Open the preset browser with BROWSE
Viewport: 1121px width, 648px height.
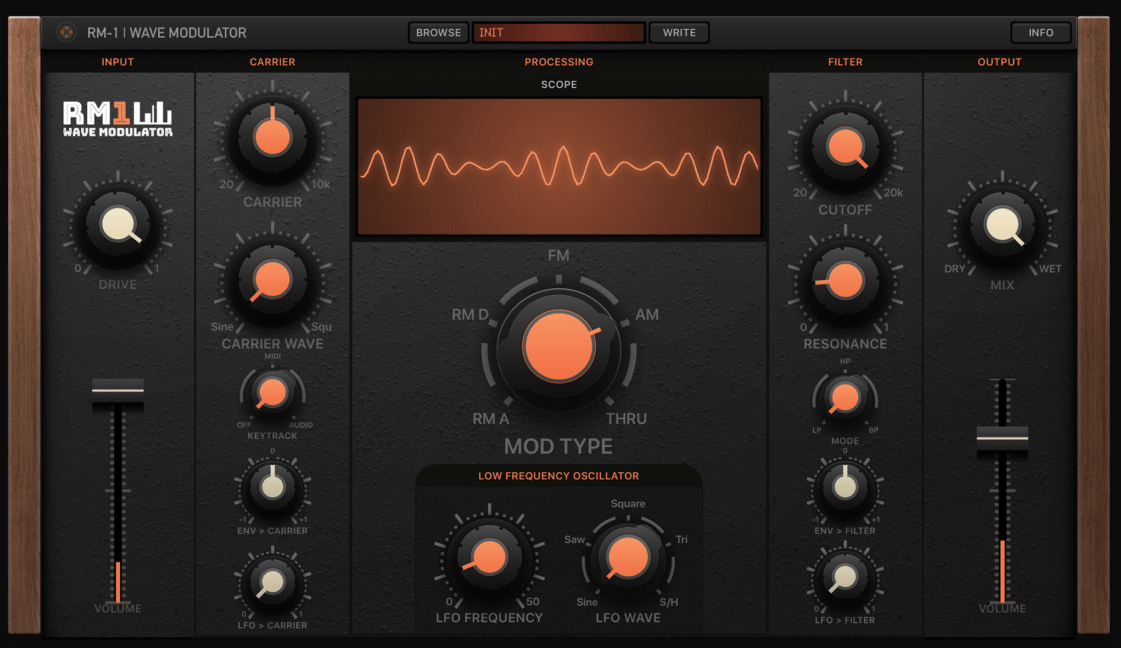click(438, 32)
